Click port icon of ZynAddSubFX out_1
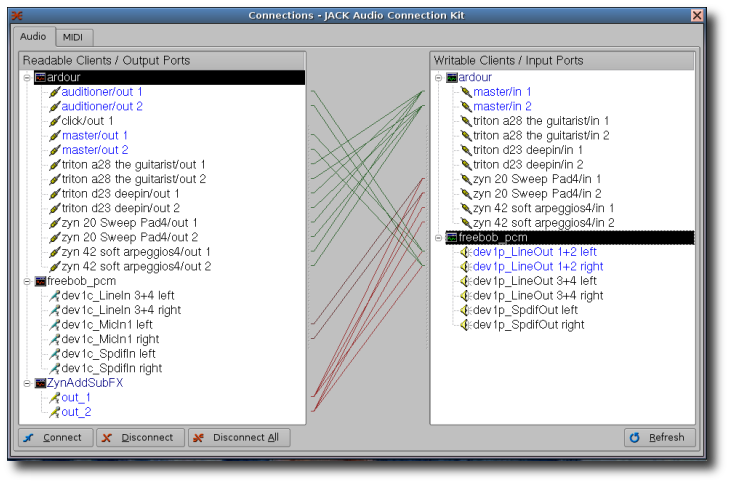The width and height of the screenshot is (730, 484). (x=54, y=398)
